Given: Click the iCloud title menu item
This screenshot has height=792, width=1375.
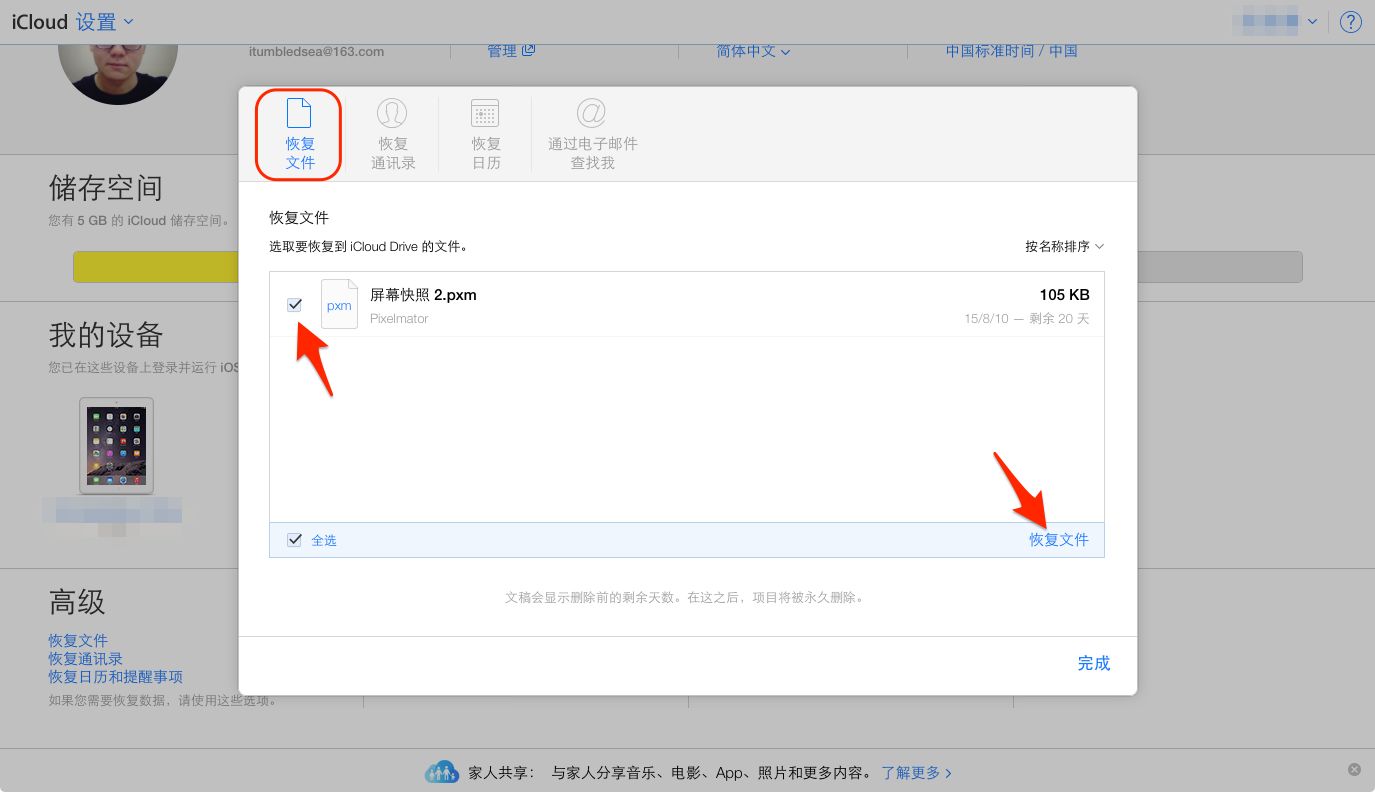Looking at the screenshot, I should point(38,21).
